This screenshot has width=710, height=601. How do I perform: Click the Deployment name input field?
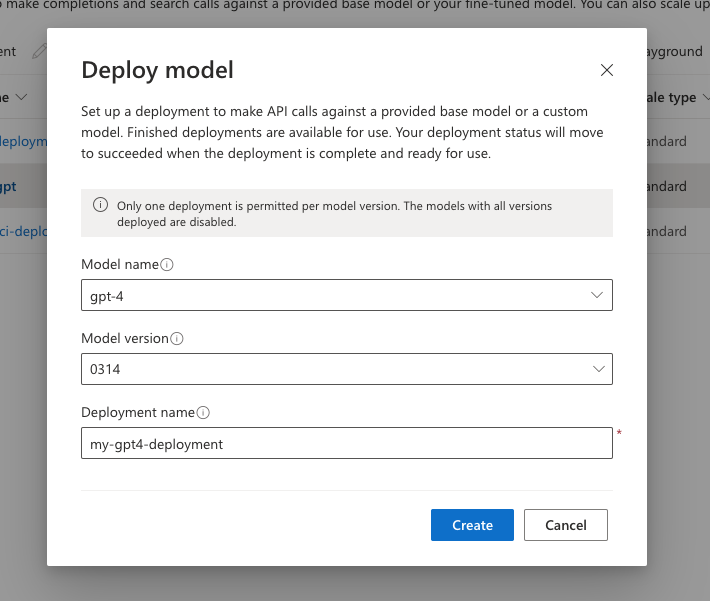coord(347,443)
